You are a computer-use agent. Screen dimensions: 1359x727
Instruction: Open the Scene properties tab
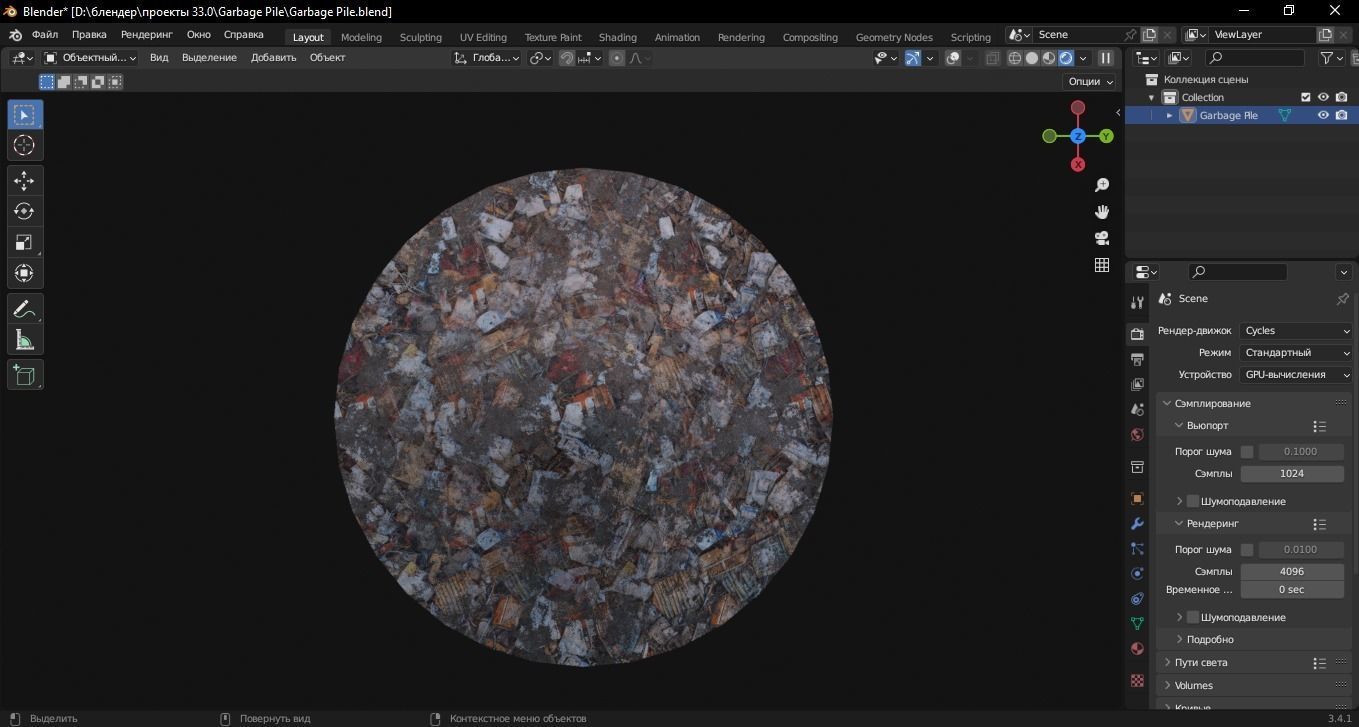[x=1137, y=409]
